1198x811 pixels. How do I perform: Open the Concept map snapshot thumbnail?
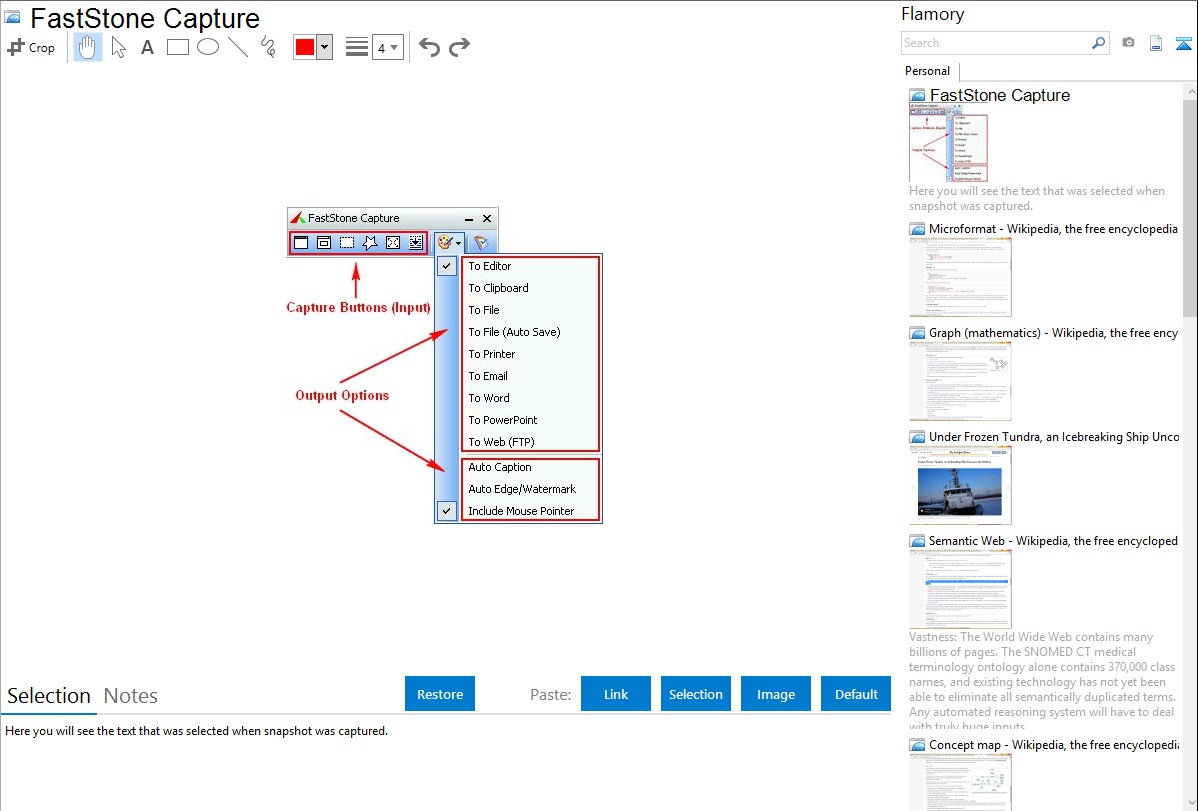(x=960, y=782)
